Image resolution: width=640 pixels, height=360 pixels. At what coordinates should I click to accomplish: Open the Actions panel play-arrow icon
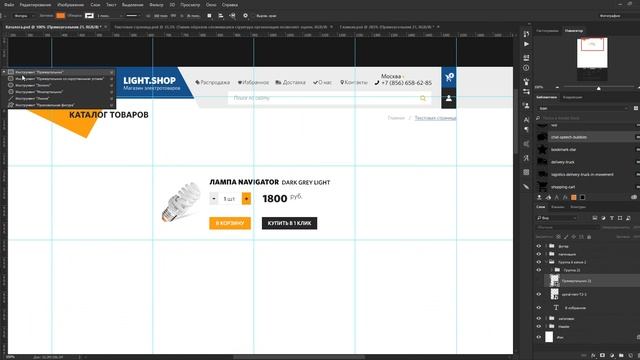click(527, 44)
